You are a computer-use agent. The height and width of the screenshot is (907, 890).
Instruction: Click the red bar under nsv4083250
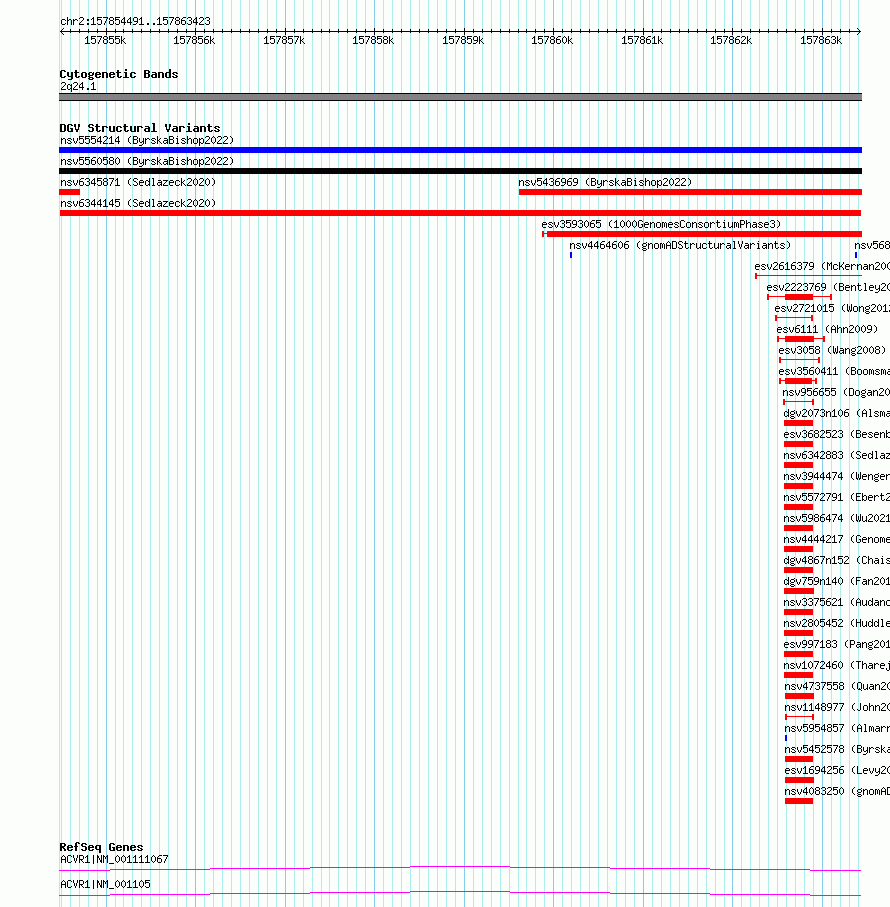click(x=799, y=801)
